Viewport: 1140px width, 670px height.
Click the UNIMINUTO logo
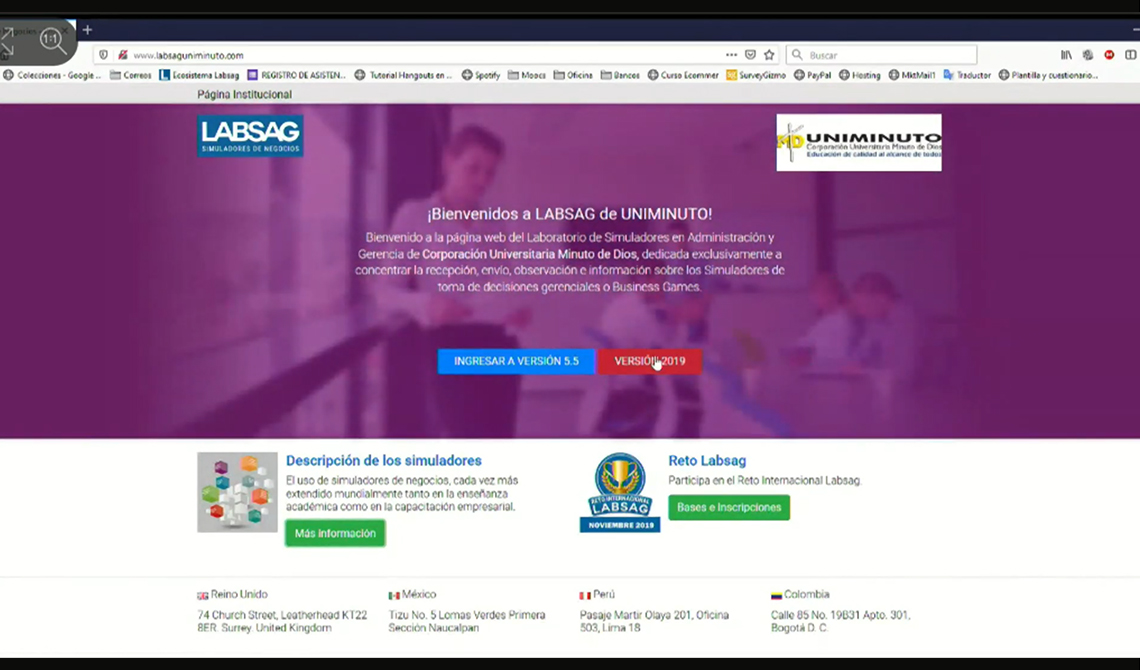coord(859,142)
